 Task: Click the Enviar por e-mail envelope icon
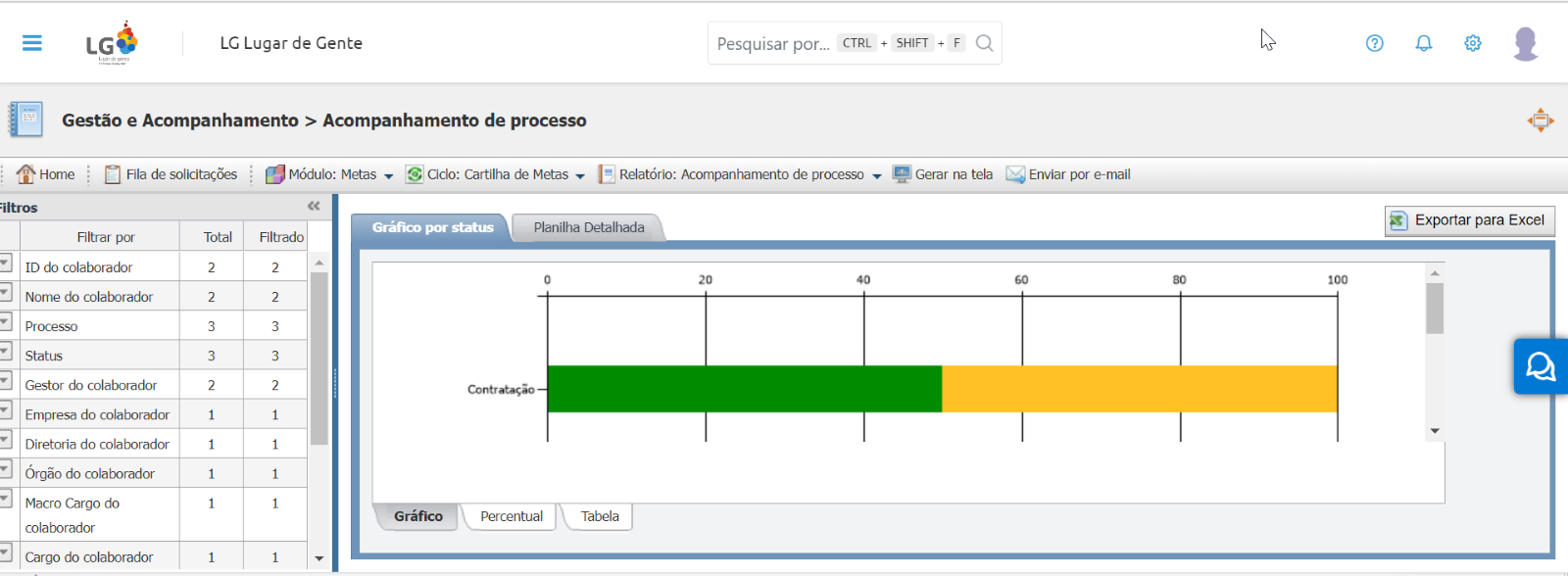1015,174
